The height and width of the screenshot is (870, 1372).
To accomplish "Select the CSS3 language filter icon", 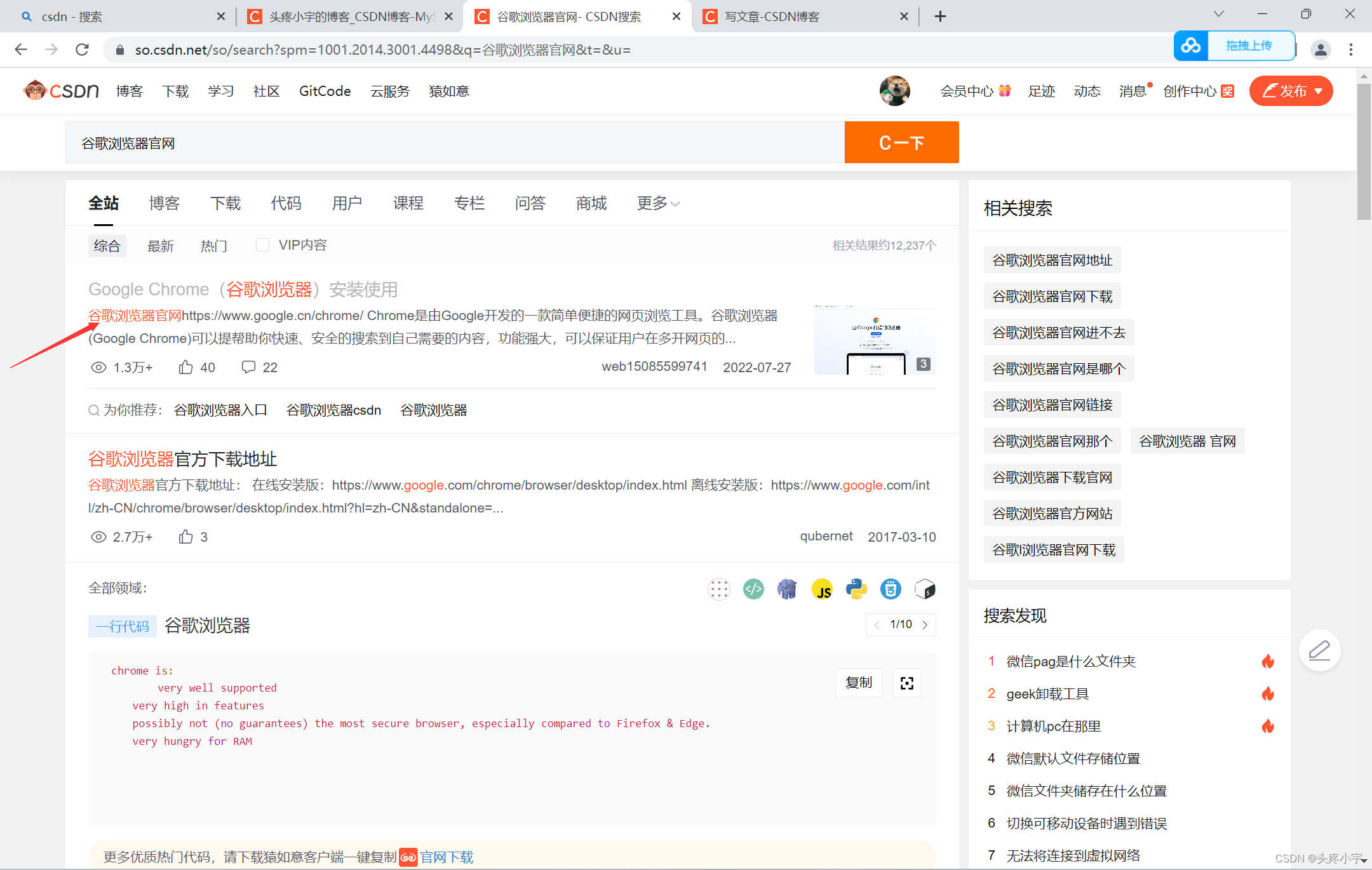I will point(891,589).
